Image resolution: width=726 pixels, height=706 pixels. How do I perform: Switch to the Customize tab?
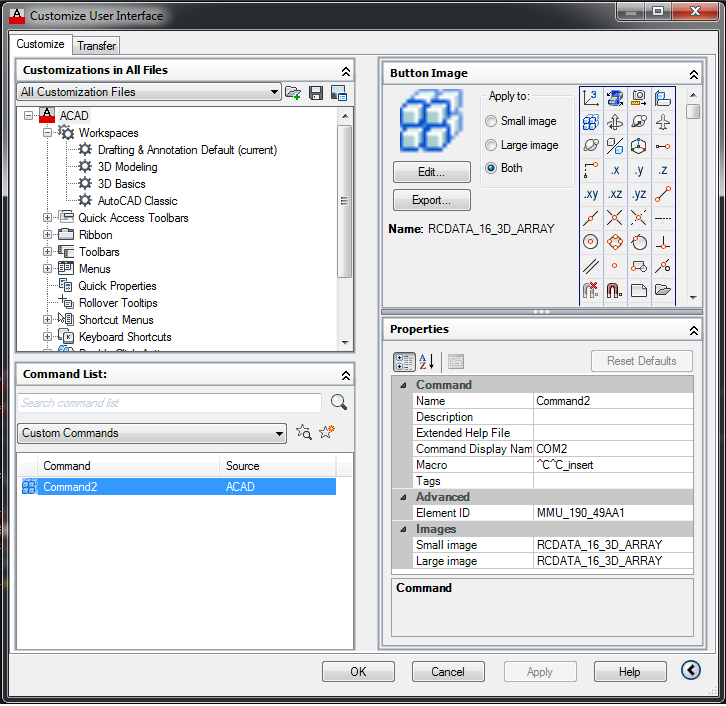(x=40, y=44)
